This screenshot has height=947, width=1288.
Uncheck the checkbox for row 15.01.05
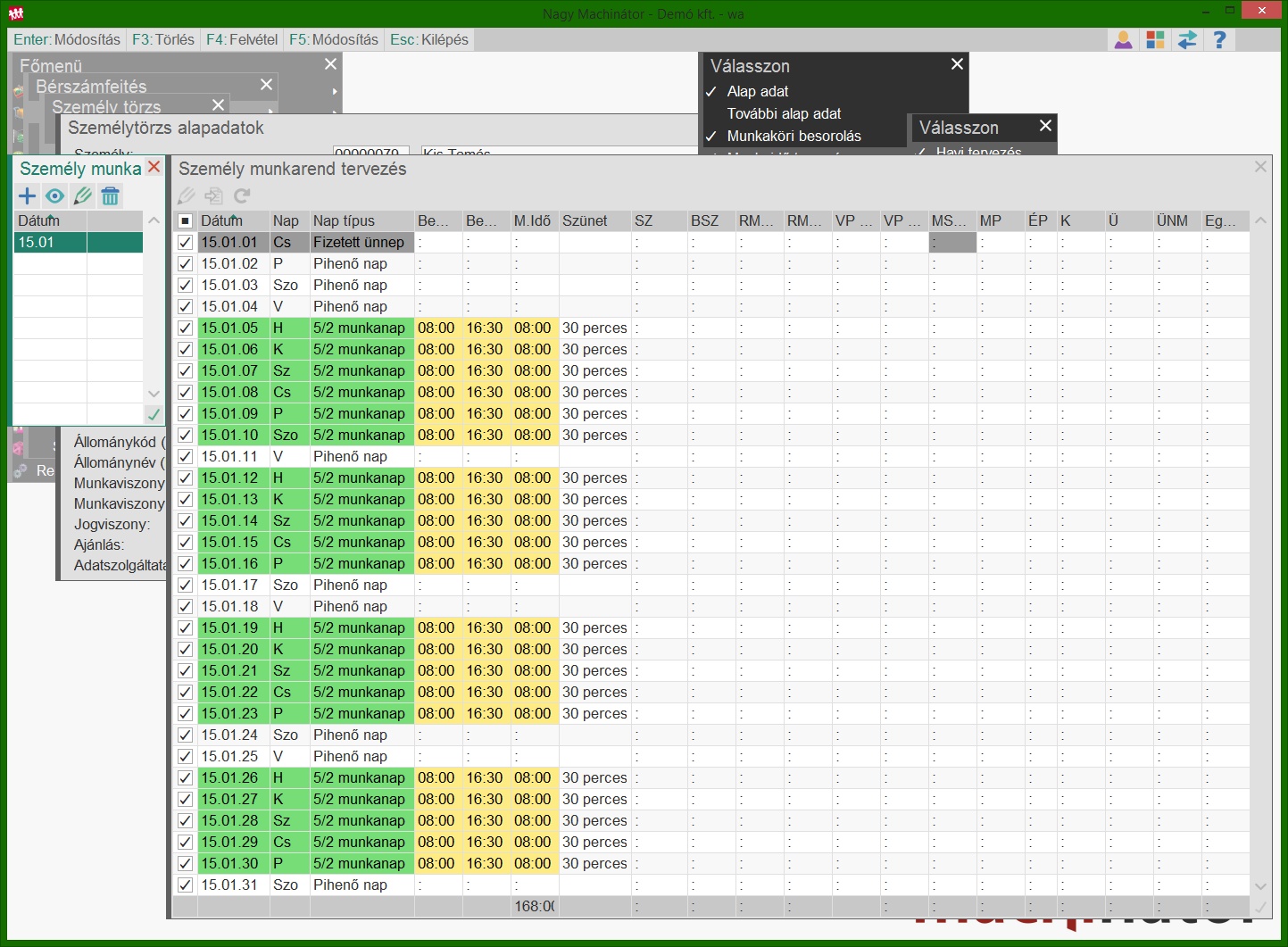pos(186,328)
